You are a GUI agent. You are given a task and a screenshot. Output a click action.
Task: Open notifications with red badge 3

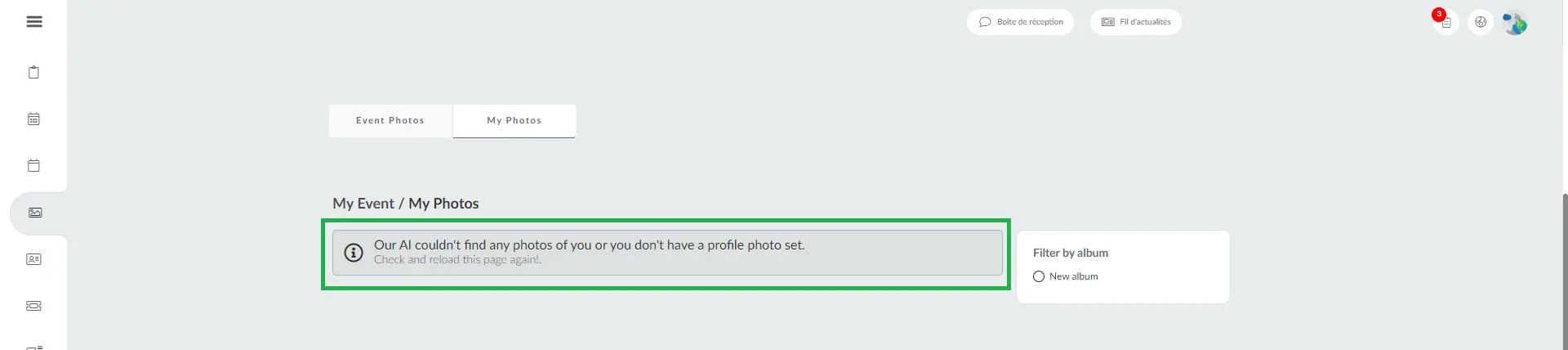tap(1445, 22)
